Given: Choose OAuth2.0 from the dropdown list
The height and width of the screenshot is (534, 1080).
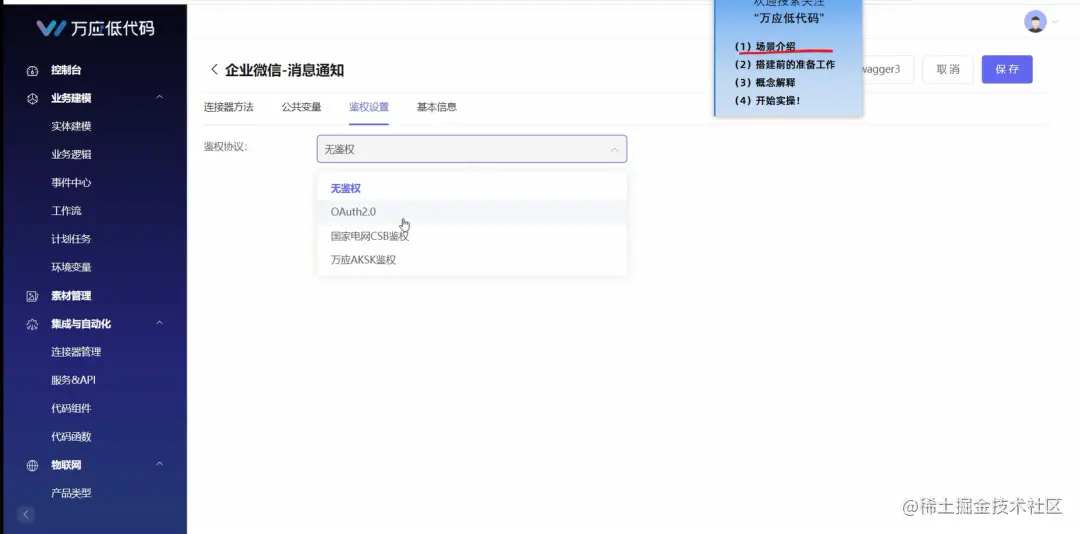Looking at the screenshot, I should [x=472, y=212].
